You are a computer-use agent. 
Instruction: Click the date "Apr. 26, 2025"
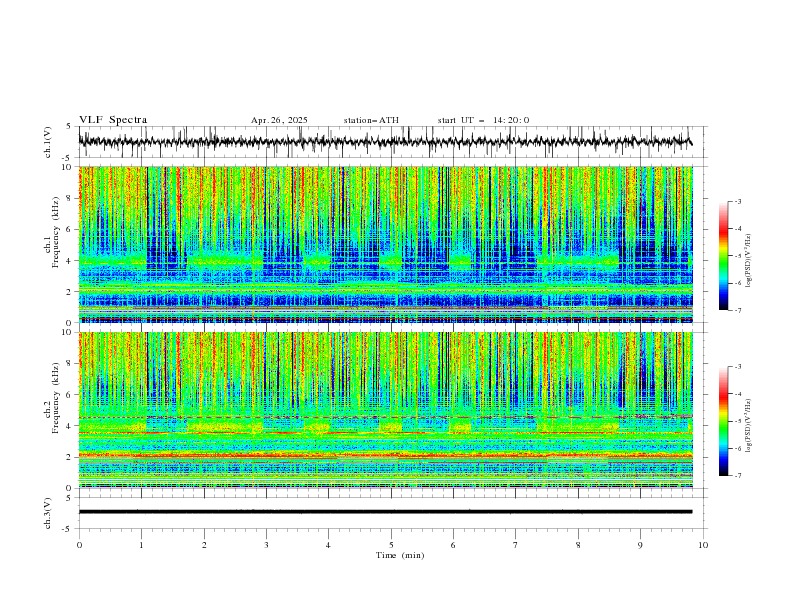coord(279,120)
